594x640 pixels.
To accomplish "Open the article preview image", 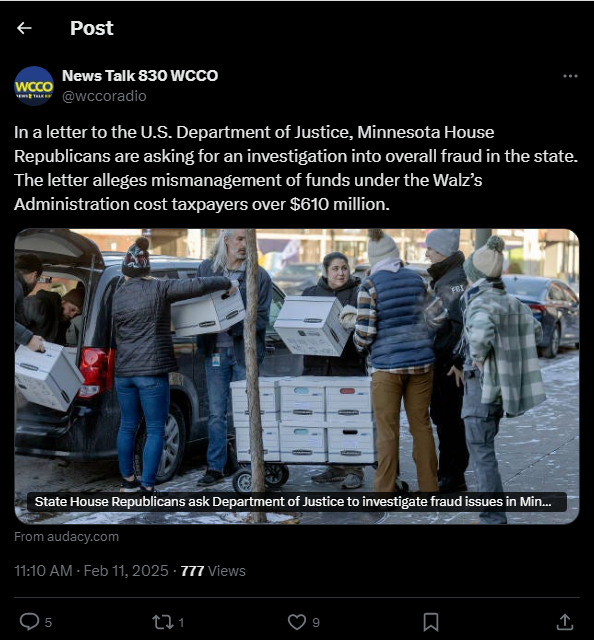I will click(297, 376).
